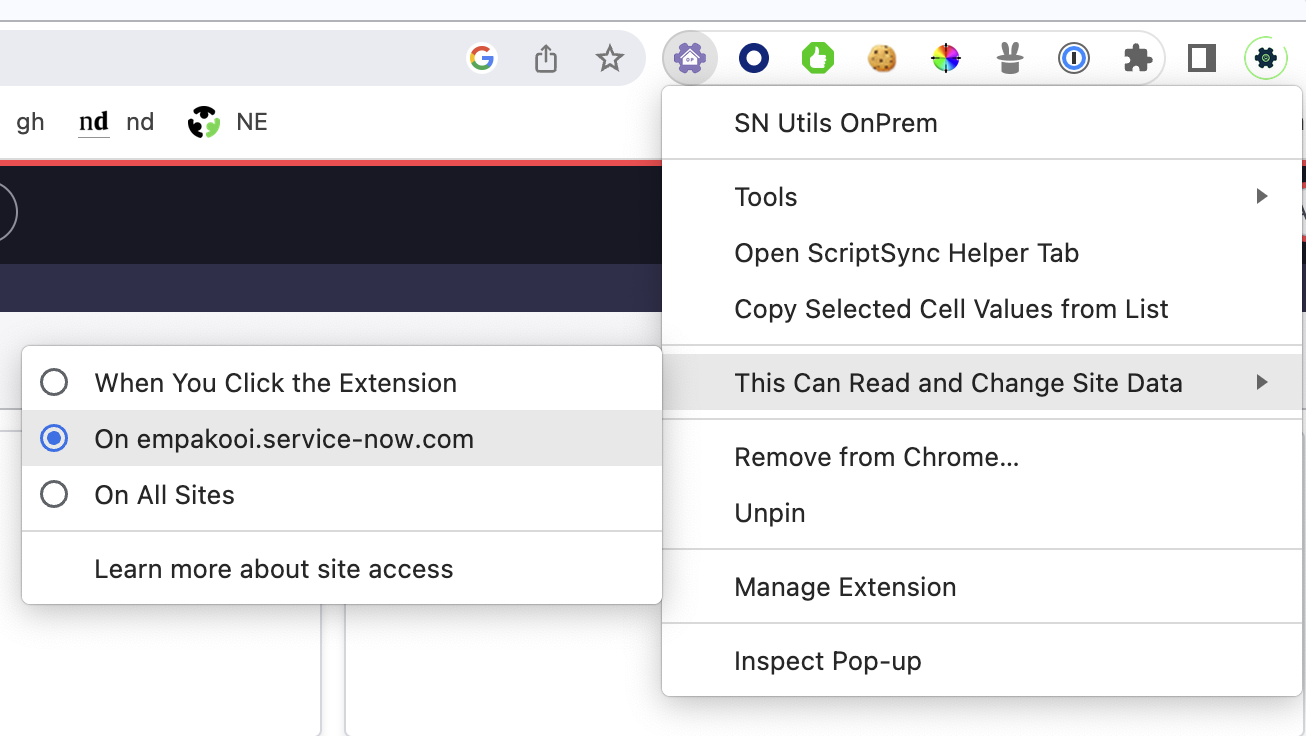Image resolution: width=1306 pixels, height=736 pixels.
Task: Open the 'gh' bookmark
Action: pyautogui.click(x=30, y=122)
